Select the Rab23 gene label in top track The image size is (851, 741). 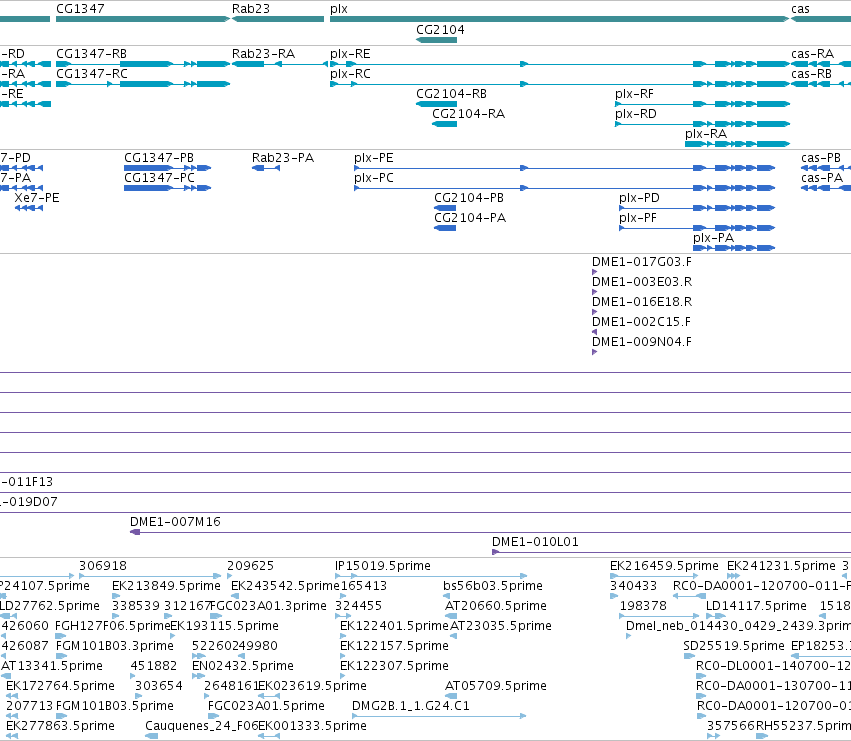pos(251,9)
